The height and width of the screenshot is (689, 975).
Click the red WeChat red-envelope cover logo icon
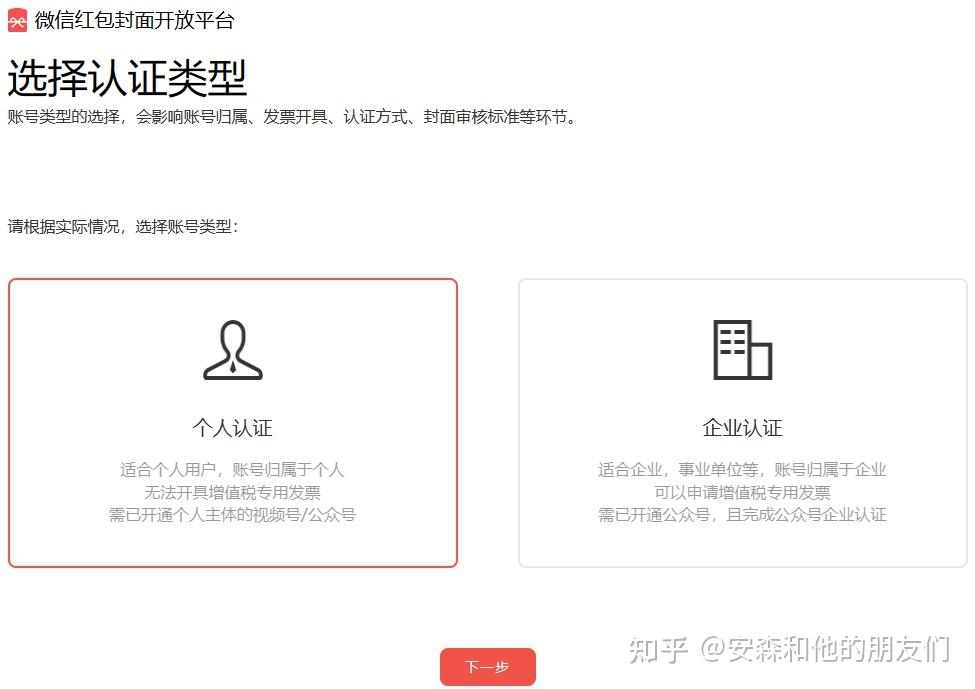(17, 21)
